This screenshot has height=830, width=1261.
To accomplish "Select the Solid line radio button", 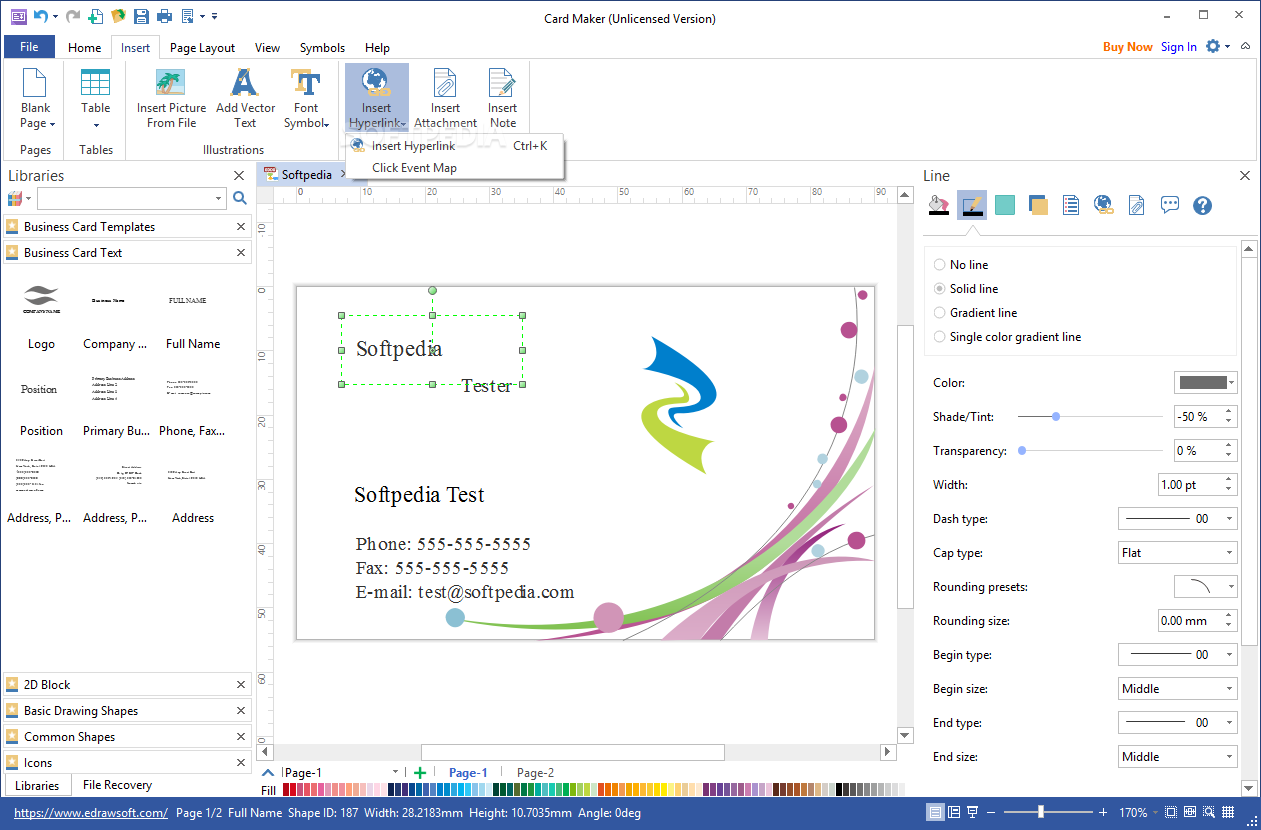I will click(x=939, y=289).
